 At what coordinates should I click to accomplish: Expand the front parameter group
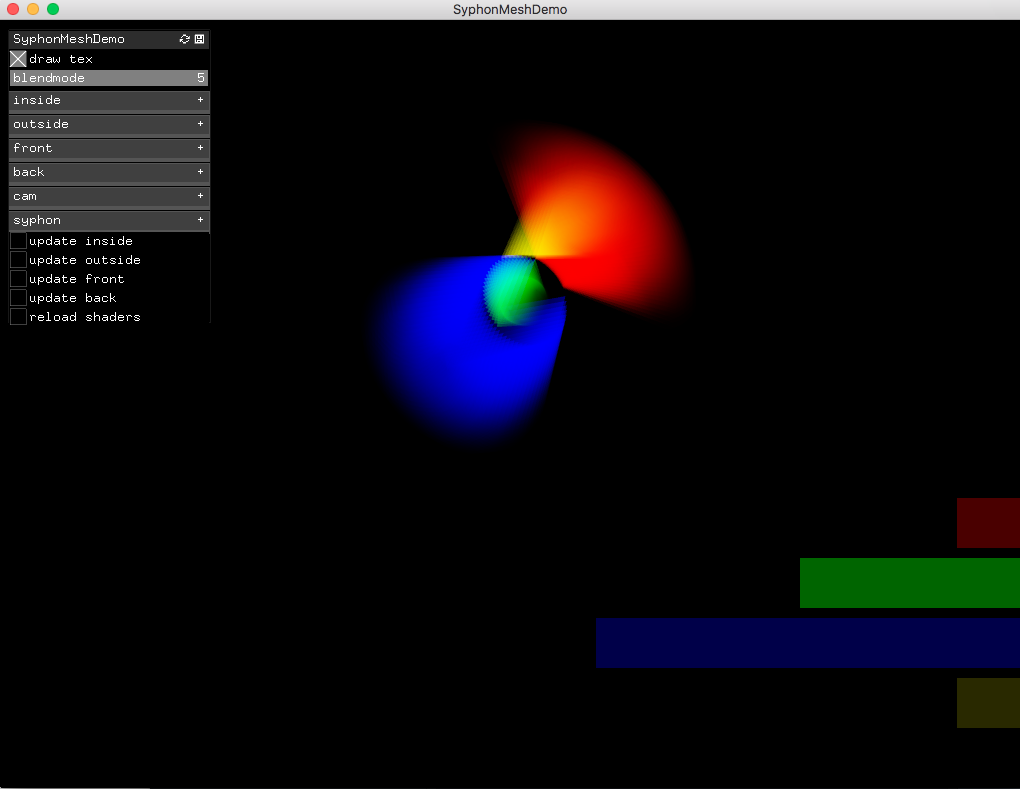108,148
